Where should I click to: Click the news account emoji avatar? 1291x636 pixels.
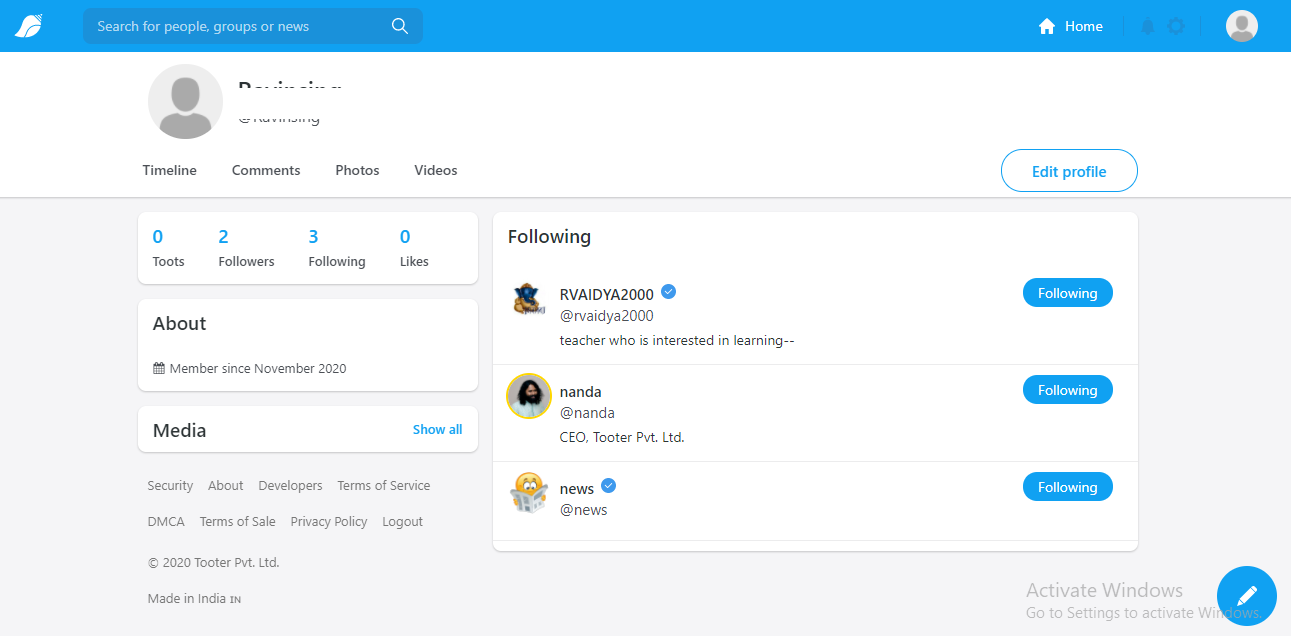(x=529, y=493)
